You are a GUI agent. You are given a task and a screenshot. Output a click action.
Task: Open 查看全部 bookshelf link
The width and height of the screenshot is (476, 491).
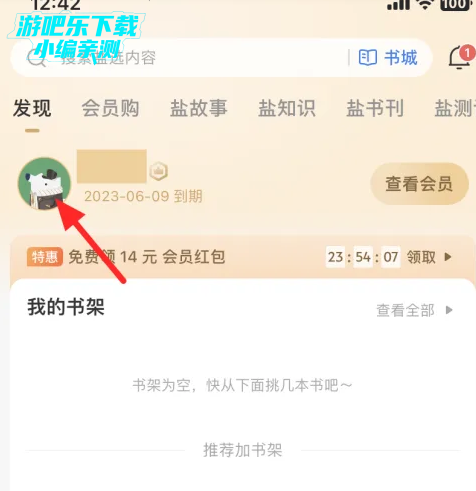click(406, 310)
